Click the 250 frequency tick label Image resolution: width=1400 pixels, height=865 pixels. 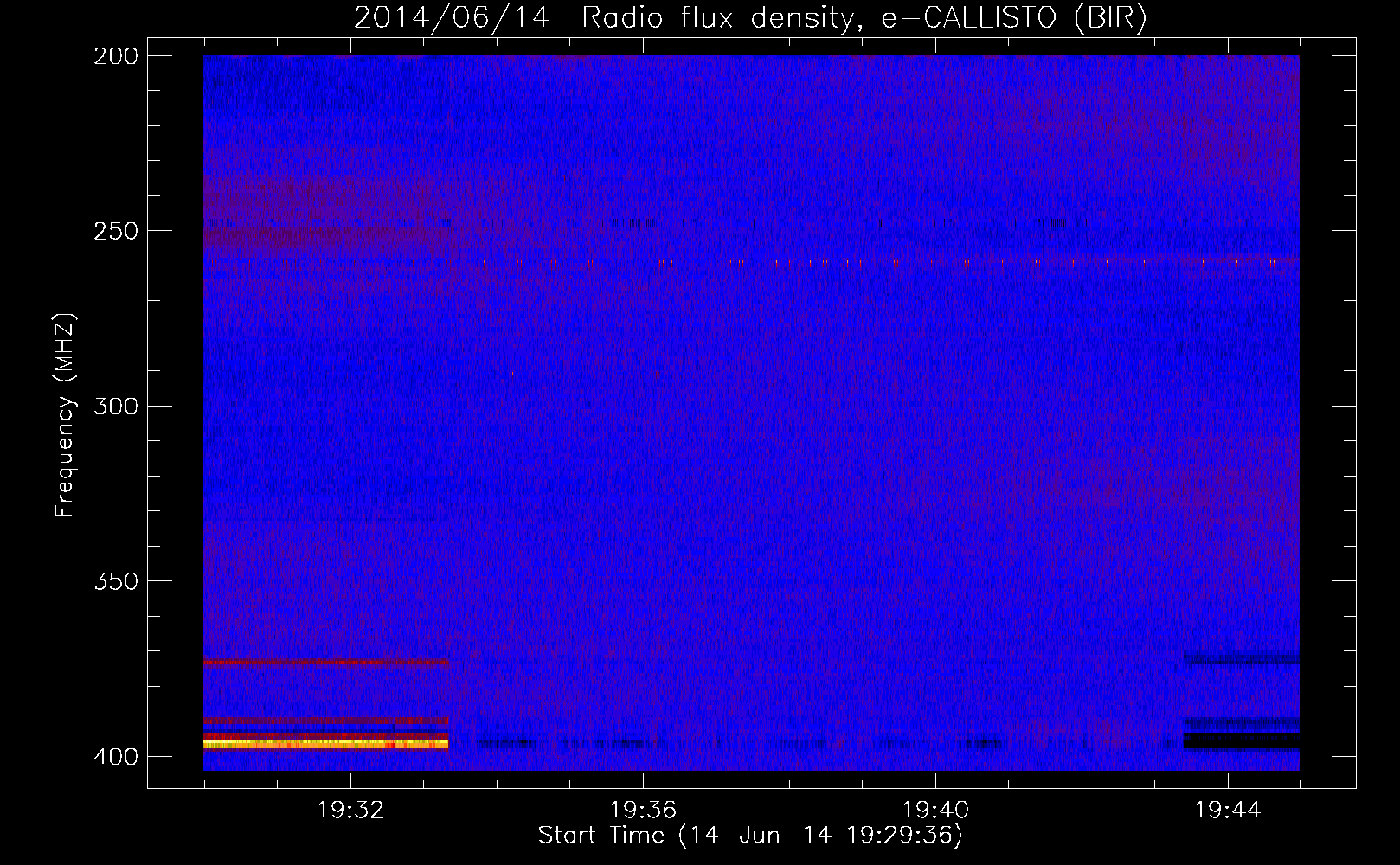click(x=116, y=231)
